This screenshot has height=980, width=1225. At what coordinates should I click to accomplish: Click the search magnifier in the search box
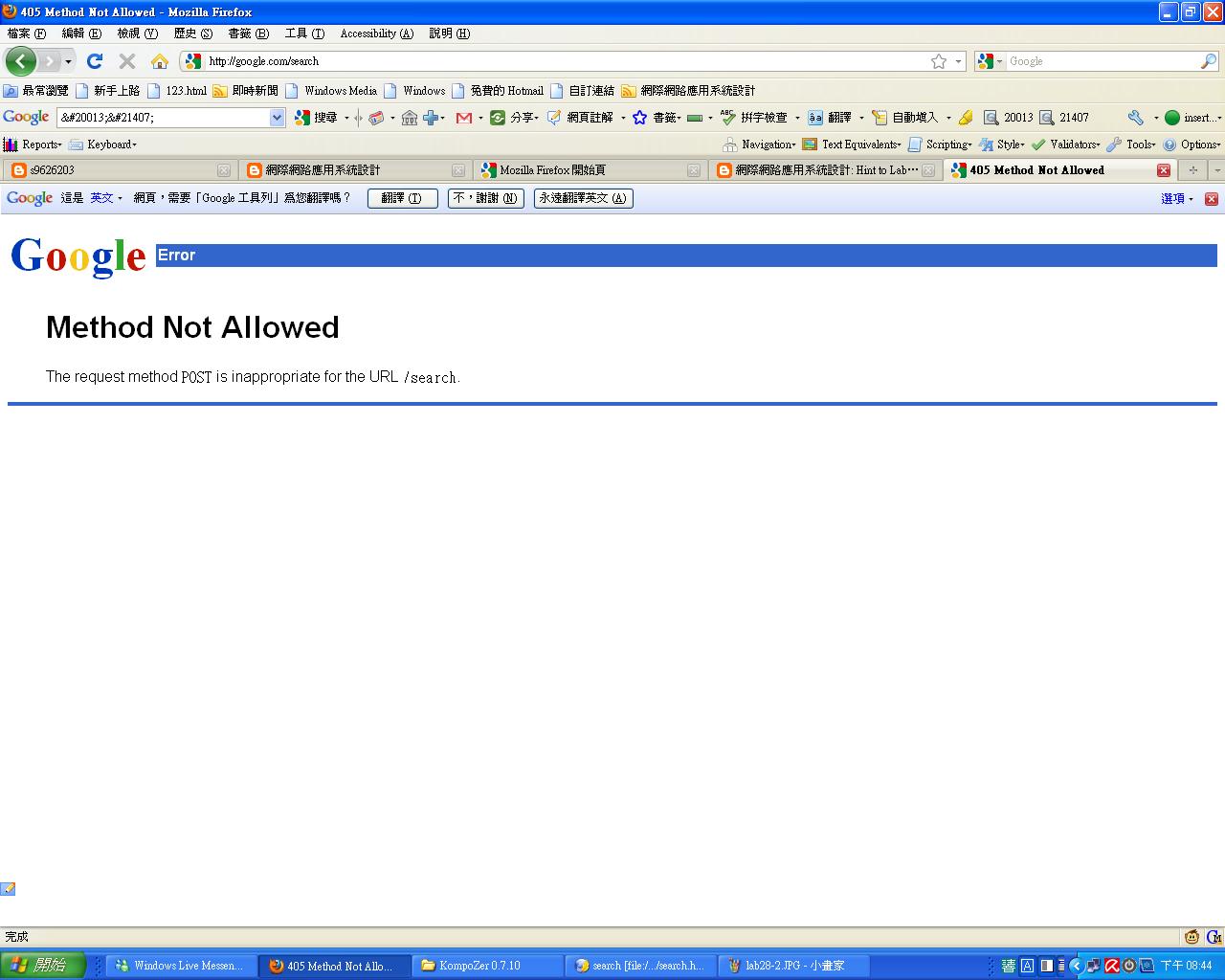[1208, 61]
